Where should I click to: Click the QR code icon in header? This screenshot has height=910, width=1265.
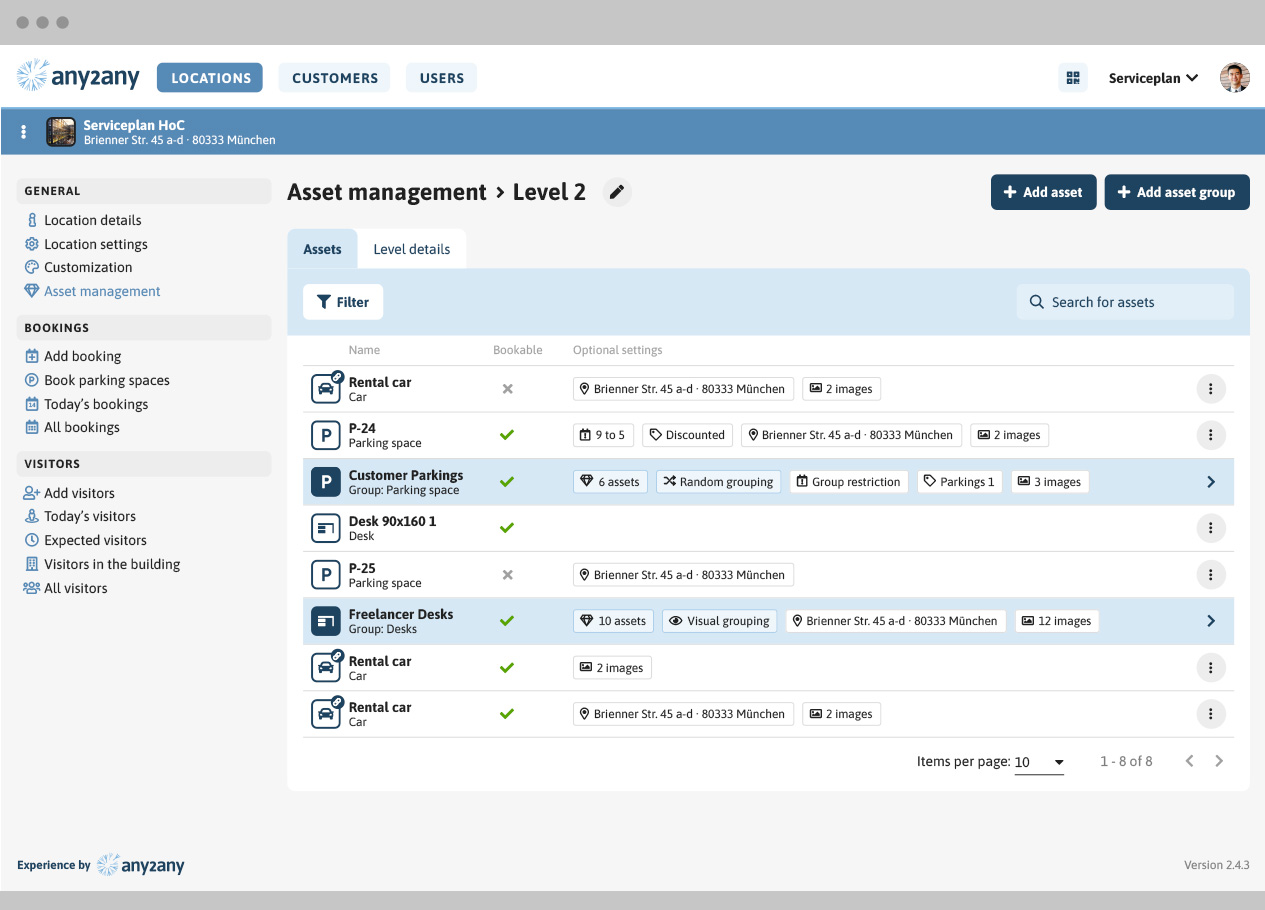[1073, 78]
